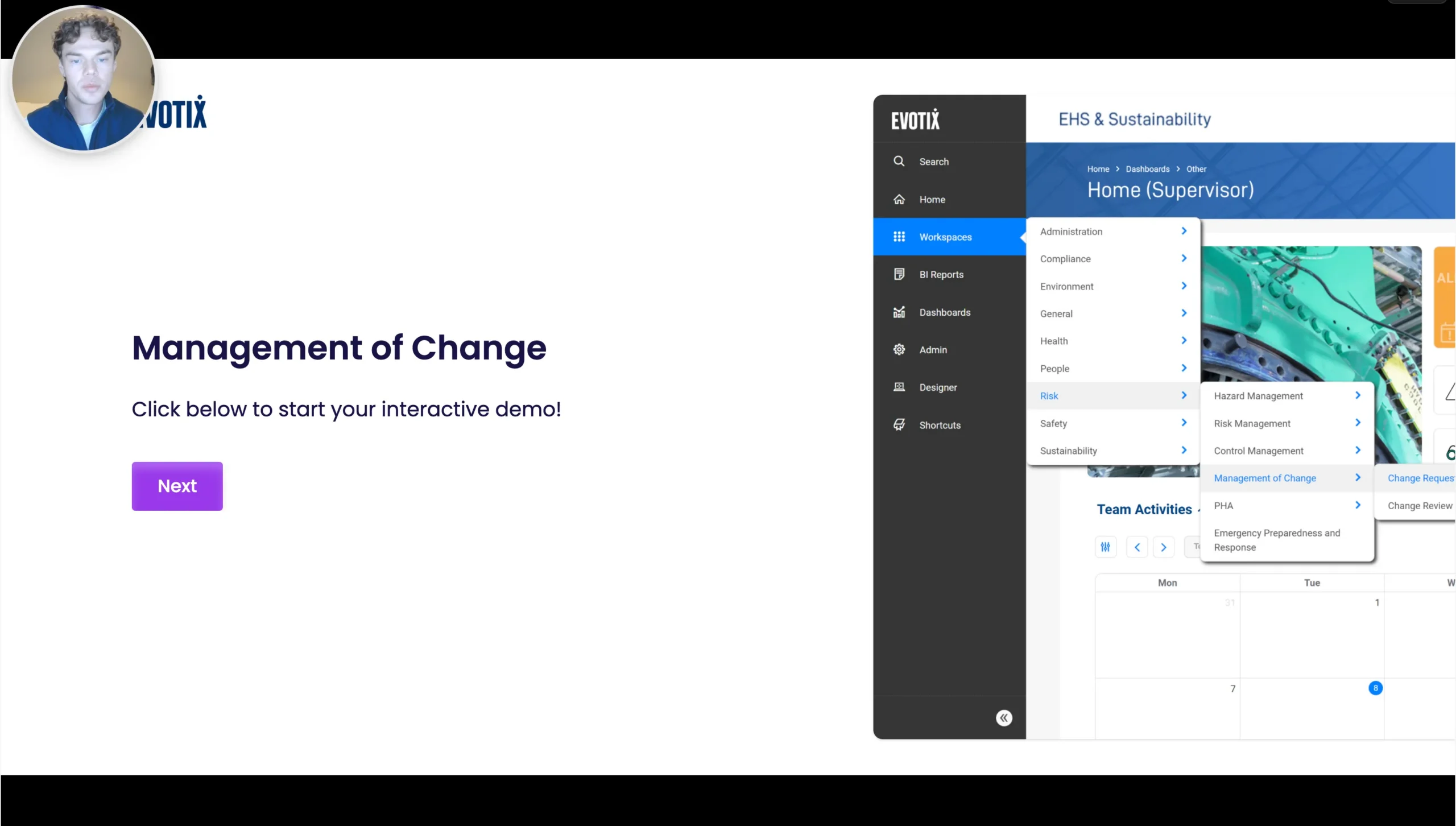Image resolution: width=1456 pixels, height=826 pixels.
Task: Click the Other breadcrumb link
Action: click(1196, 169)
